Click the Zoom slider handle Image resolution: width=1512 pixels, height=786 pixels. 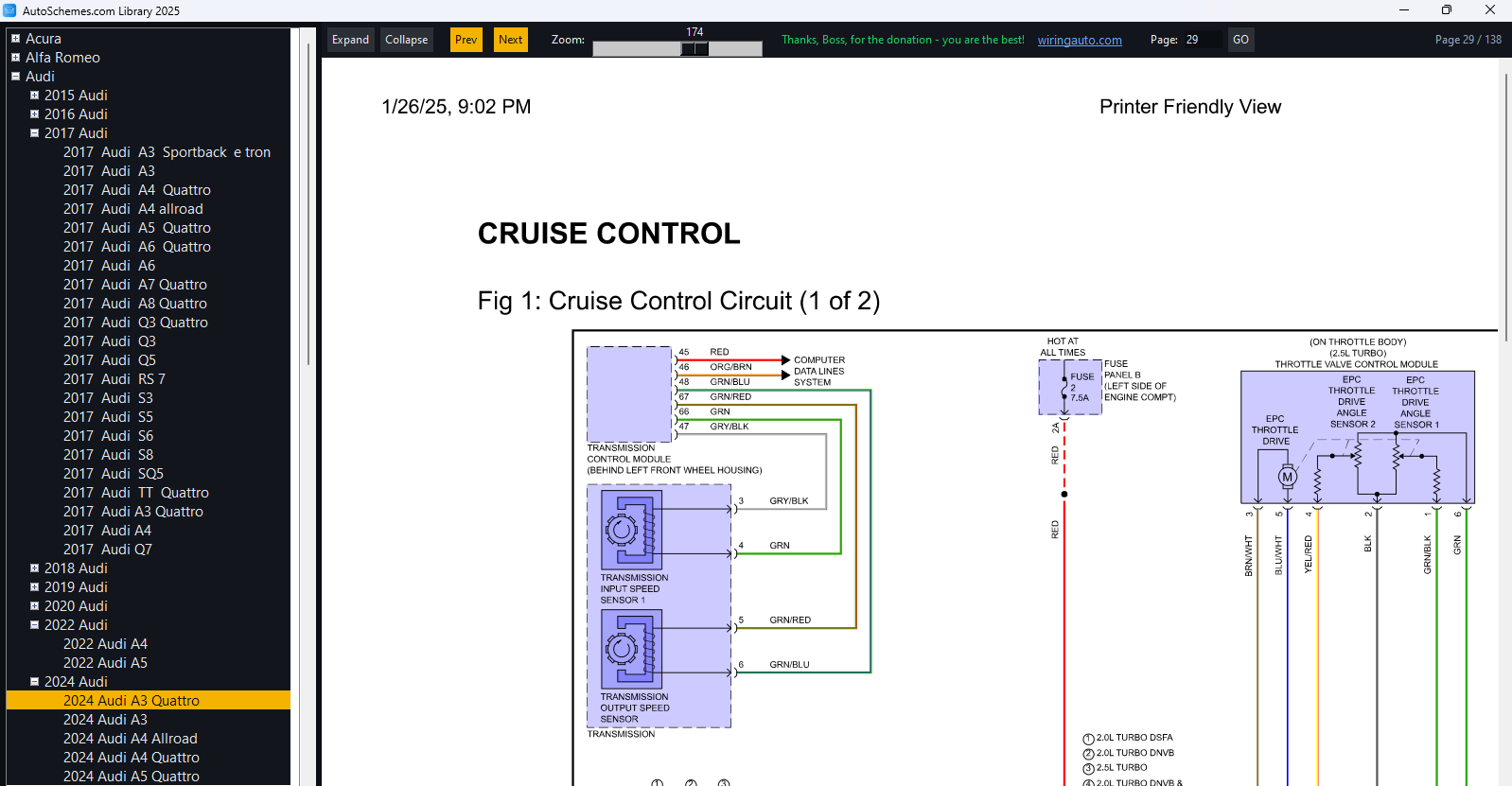pos(694,49)
